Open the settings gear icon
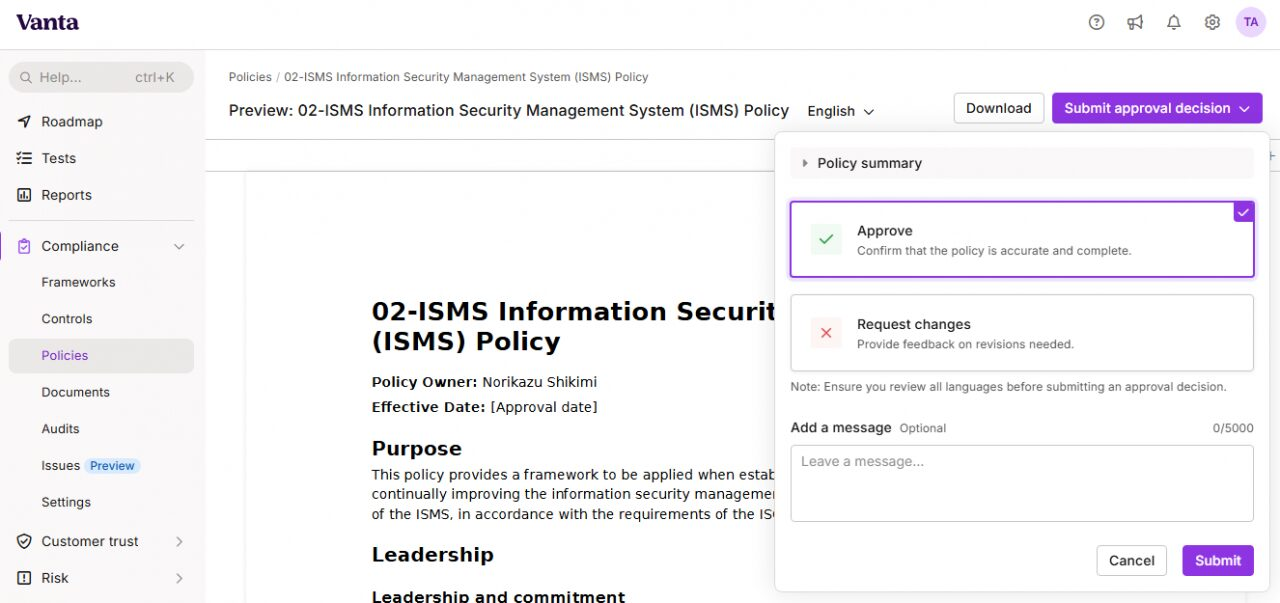 click(1212, 22)
